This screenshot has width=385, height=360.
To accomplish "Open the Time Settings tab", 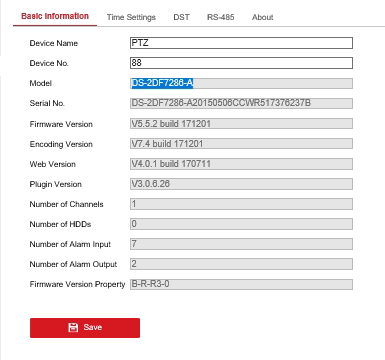I will 131,17.
